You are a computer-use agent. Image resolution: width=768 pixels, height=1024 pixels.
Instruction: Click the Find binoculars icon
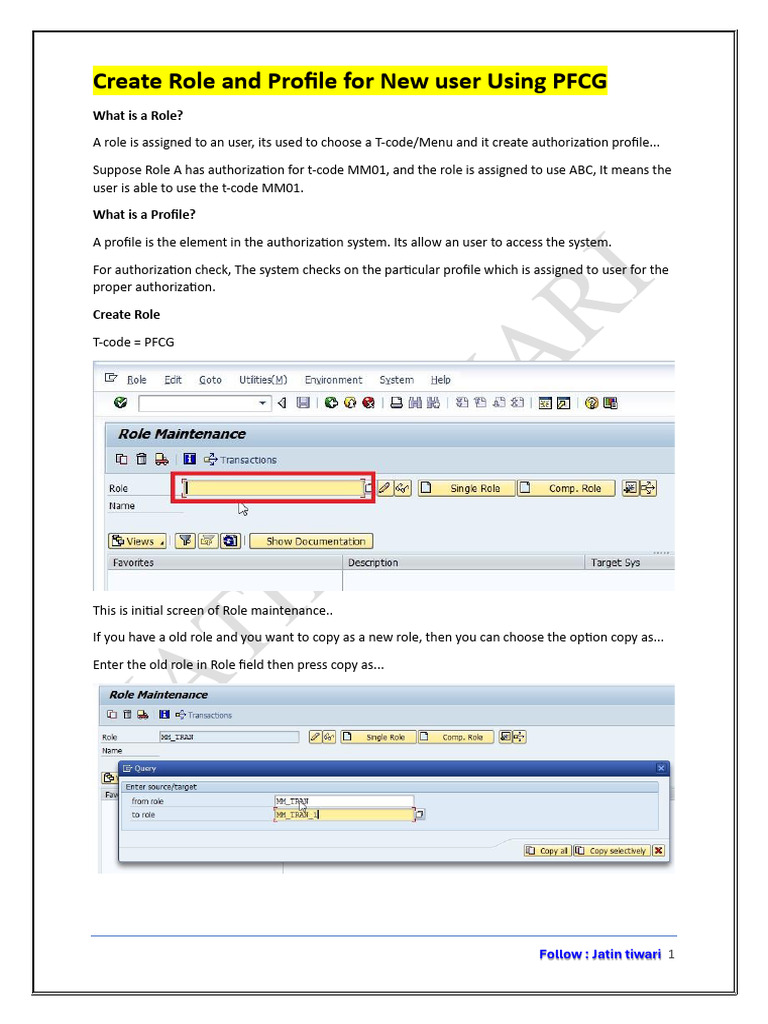point(415,403)
